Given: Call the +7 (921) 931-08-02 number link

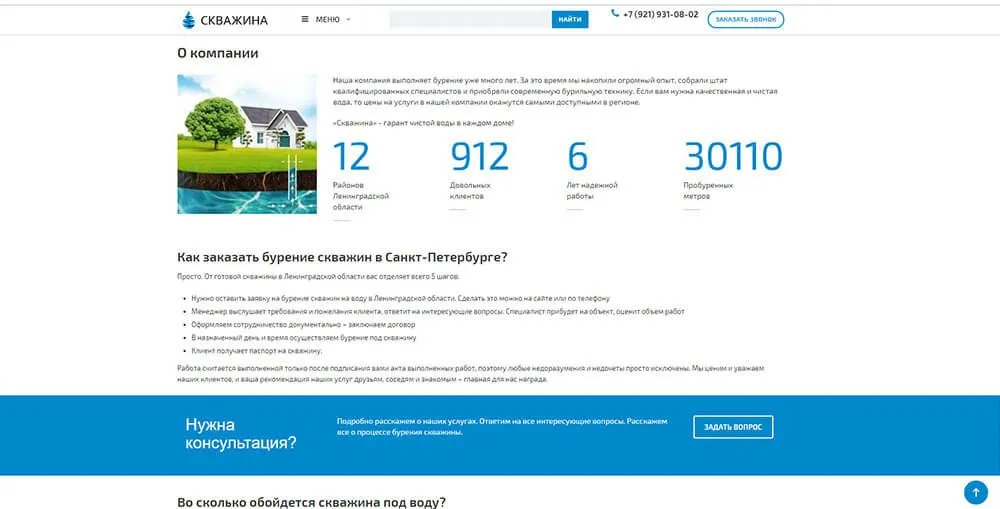Looking at the screenshot, I should [x=660, y=14].
